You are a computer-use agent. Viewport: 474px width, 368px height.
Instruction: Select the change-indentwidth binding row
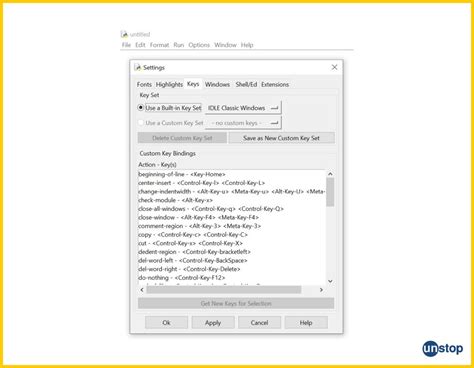232,192
